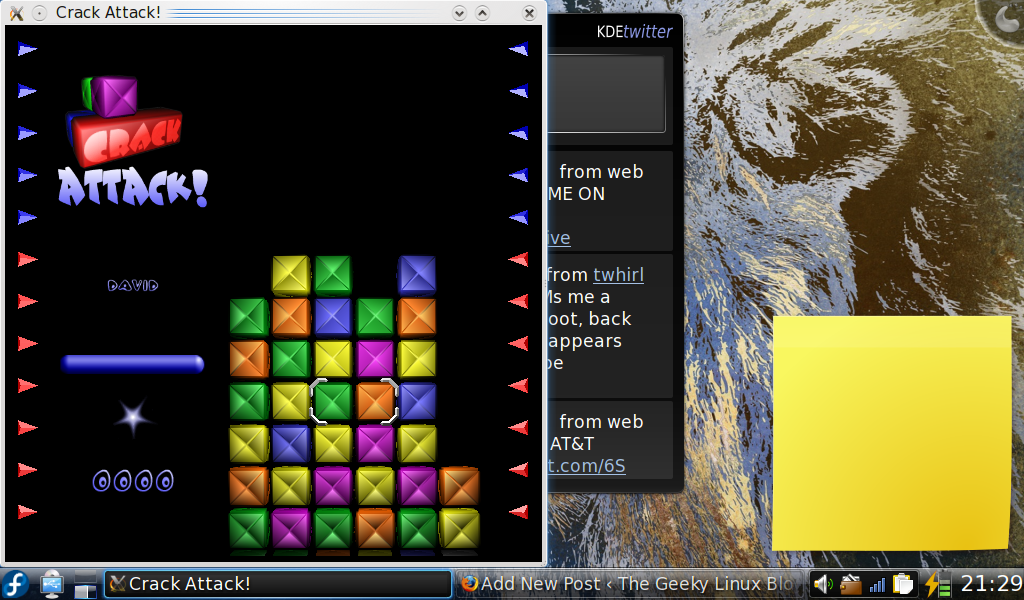Screen dimensions: 1024x600
Task: Click the show desktop monitor icon in the panel
Action: 52,584
